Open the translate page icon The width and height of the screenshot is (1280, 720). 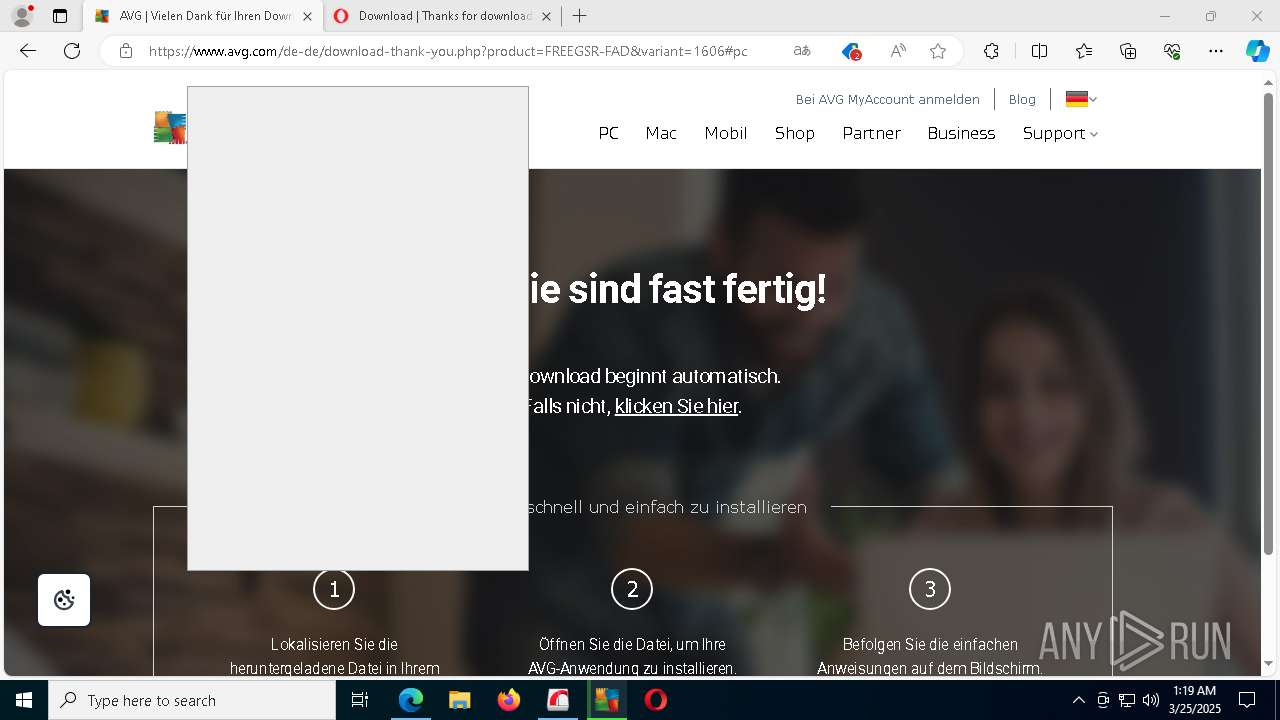(x=802, y=51)
